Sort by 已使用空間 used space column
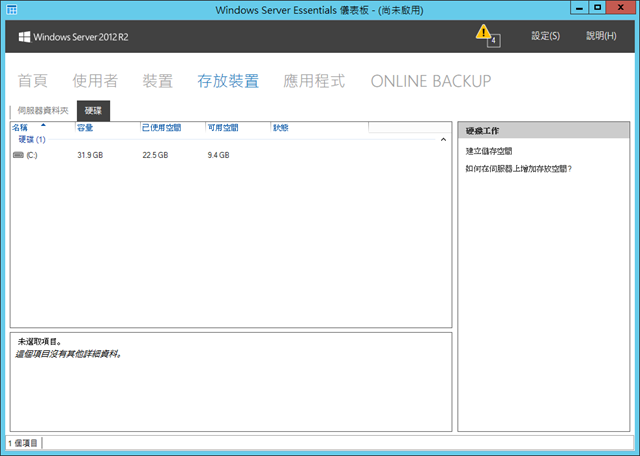This screenshot has width=640, height=456. click(x=173, y=128)
